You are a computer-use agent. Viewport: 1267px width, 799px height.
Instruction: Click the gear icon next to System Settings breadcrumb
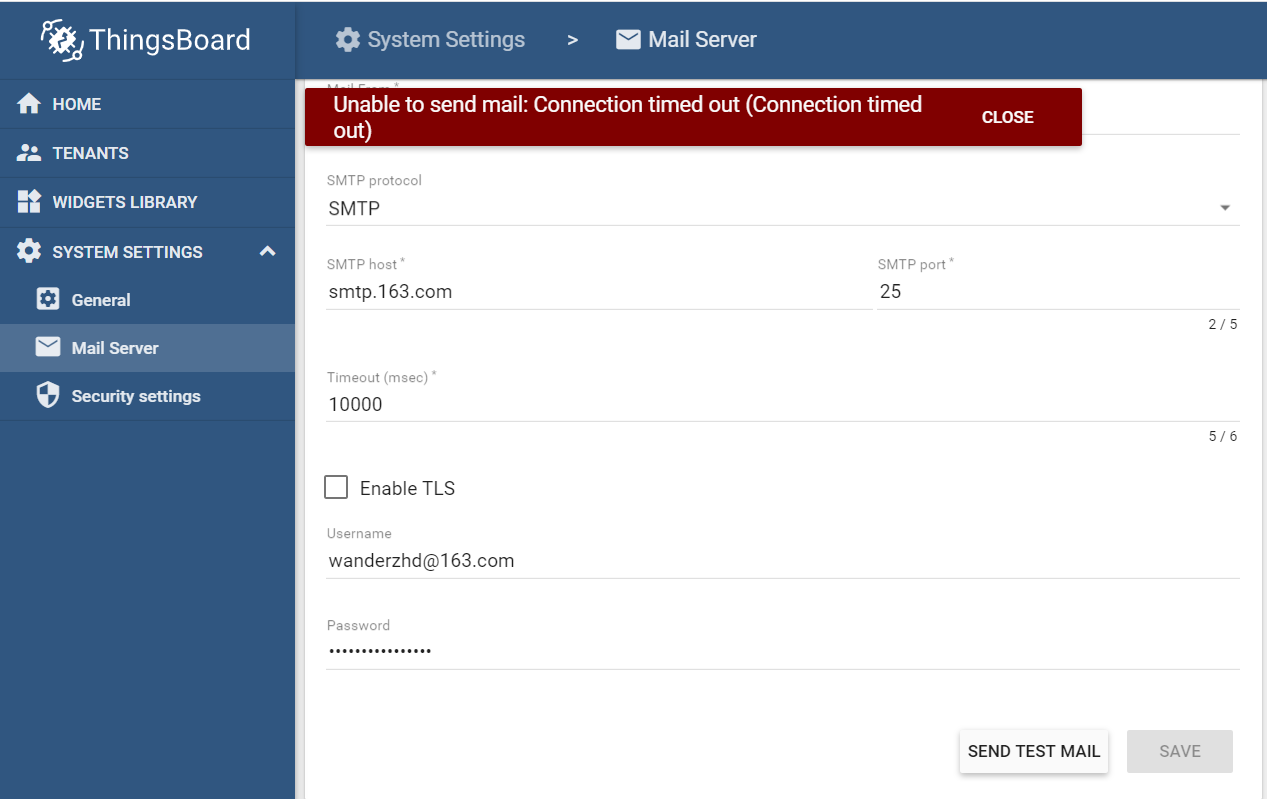(346, 39)
